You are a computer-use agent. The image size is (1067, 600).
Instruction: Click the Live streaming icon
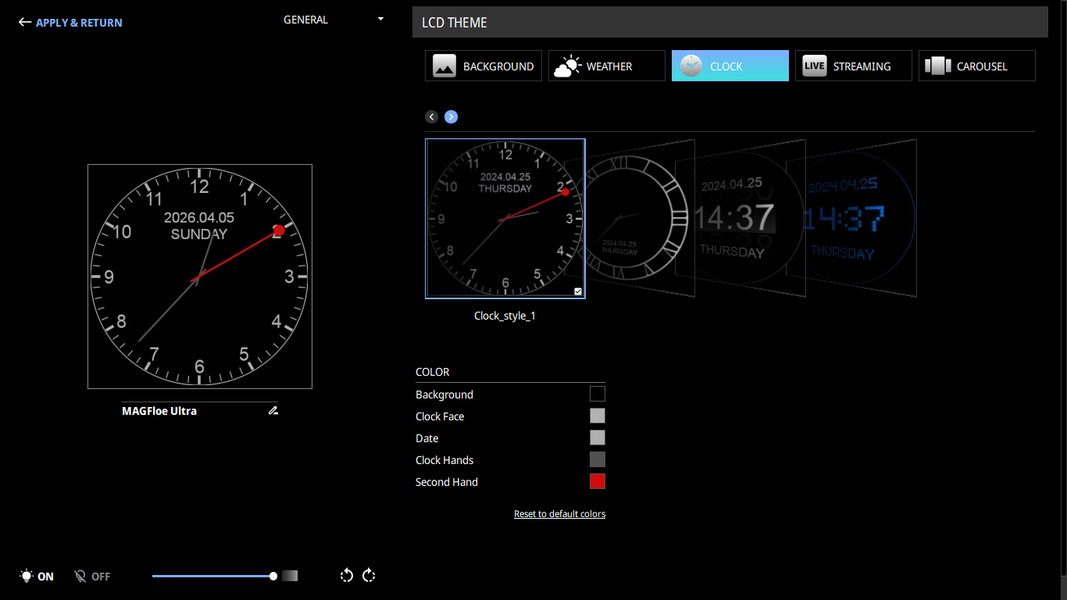click(814, 66)
